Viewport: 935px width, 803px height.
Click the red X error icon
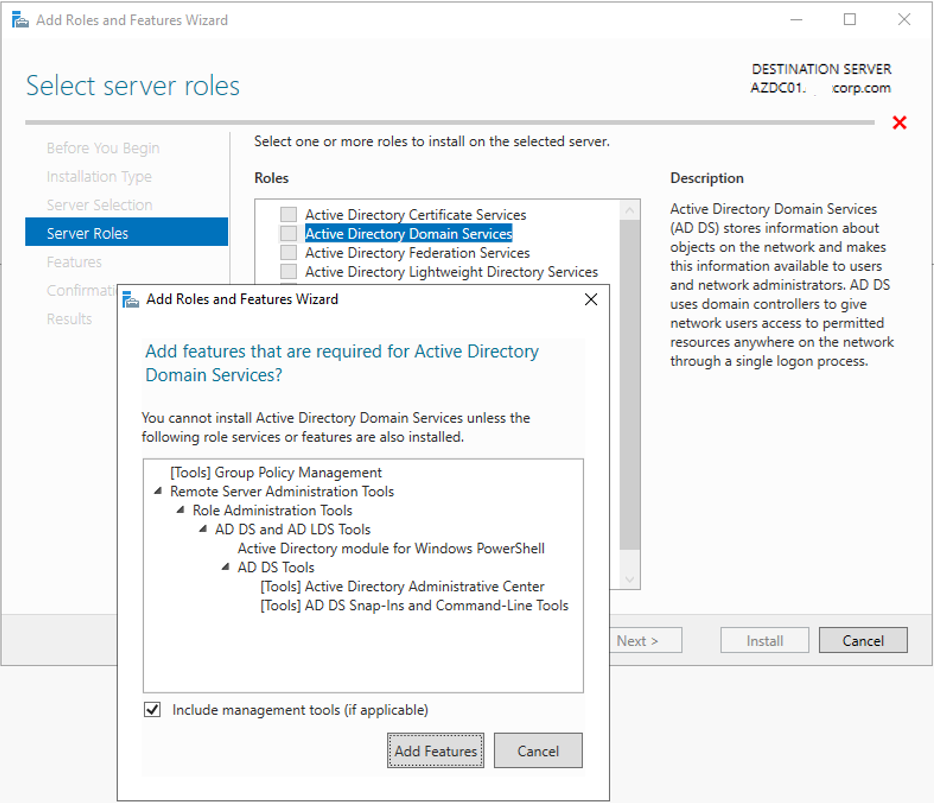pyautogui.click(x=899, y=123)
